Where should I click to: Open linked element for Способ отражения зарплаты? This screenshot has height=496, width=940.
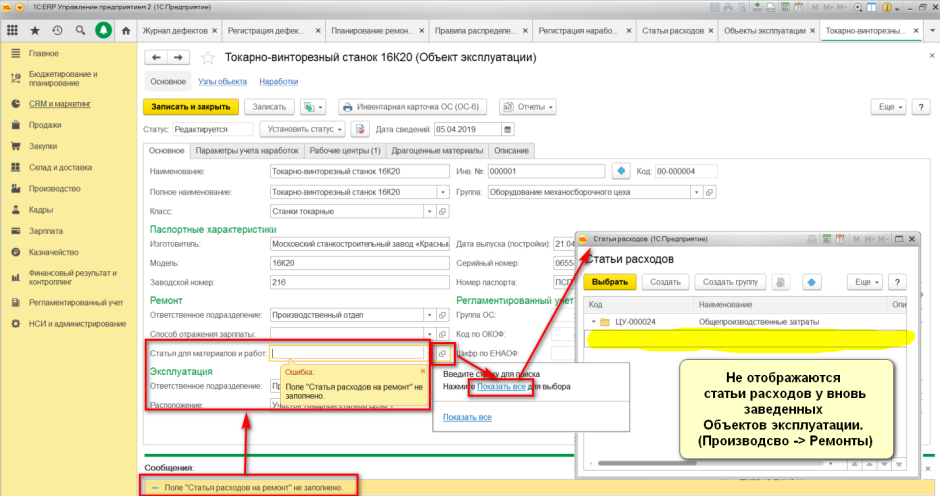click(x=442, y=334)
